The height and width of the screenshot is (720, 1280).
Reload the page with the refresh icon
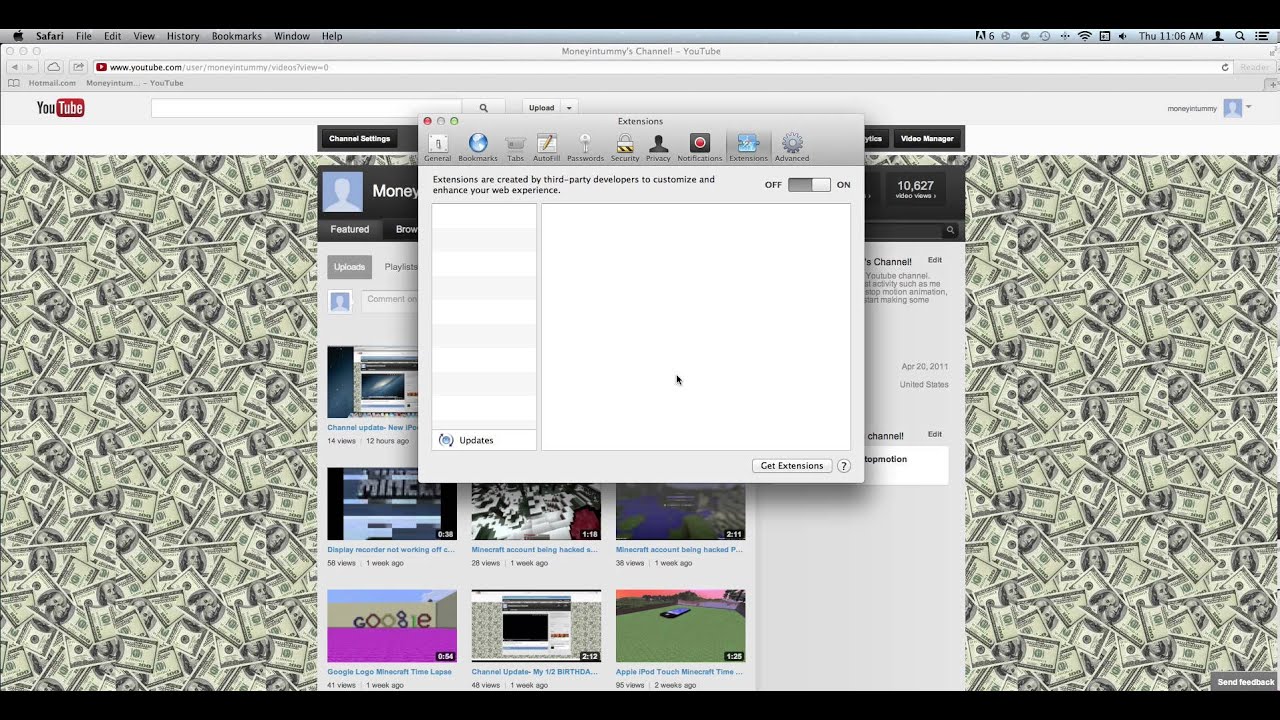[x=1225, y=67]
